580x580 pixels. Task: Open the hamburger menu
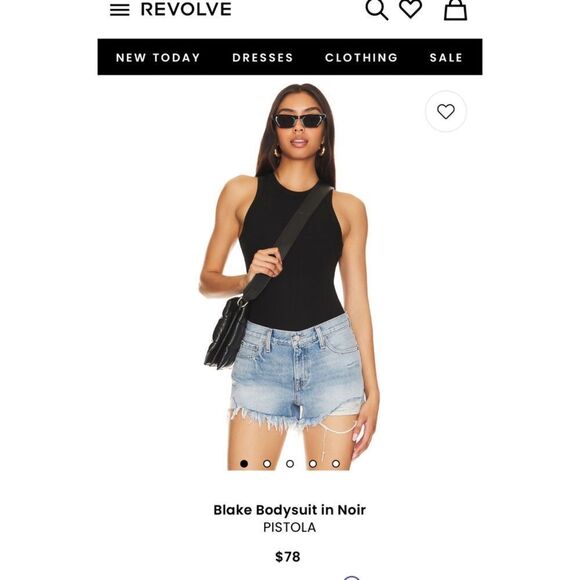pos(119,10)
